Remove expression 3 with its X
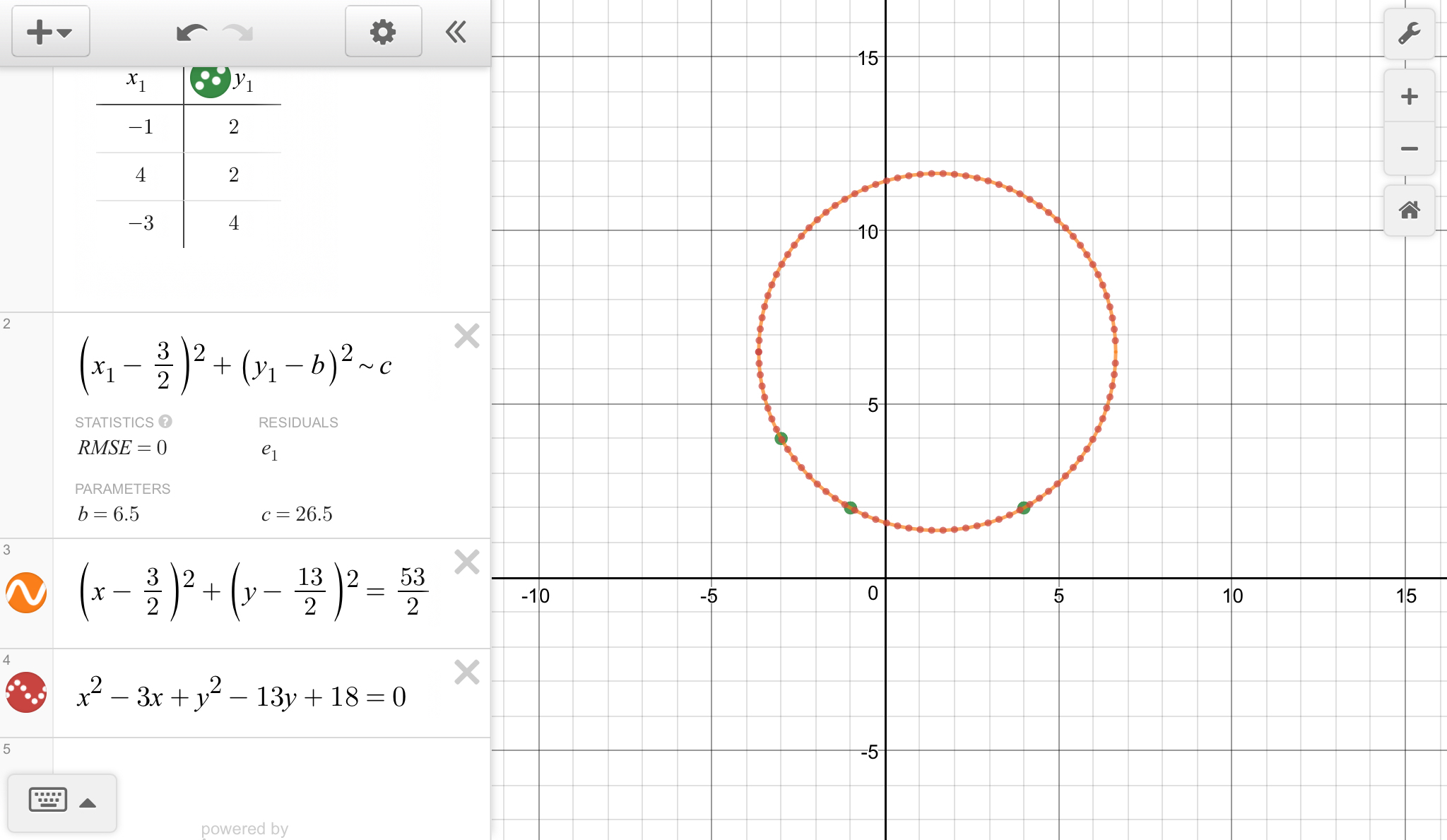 point(467,562)
